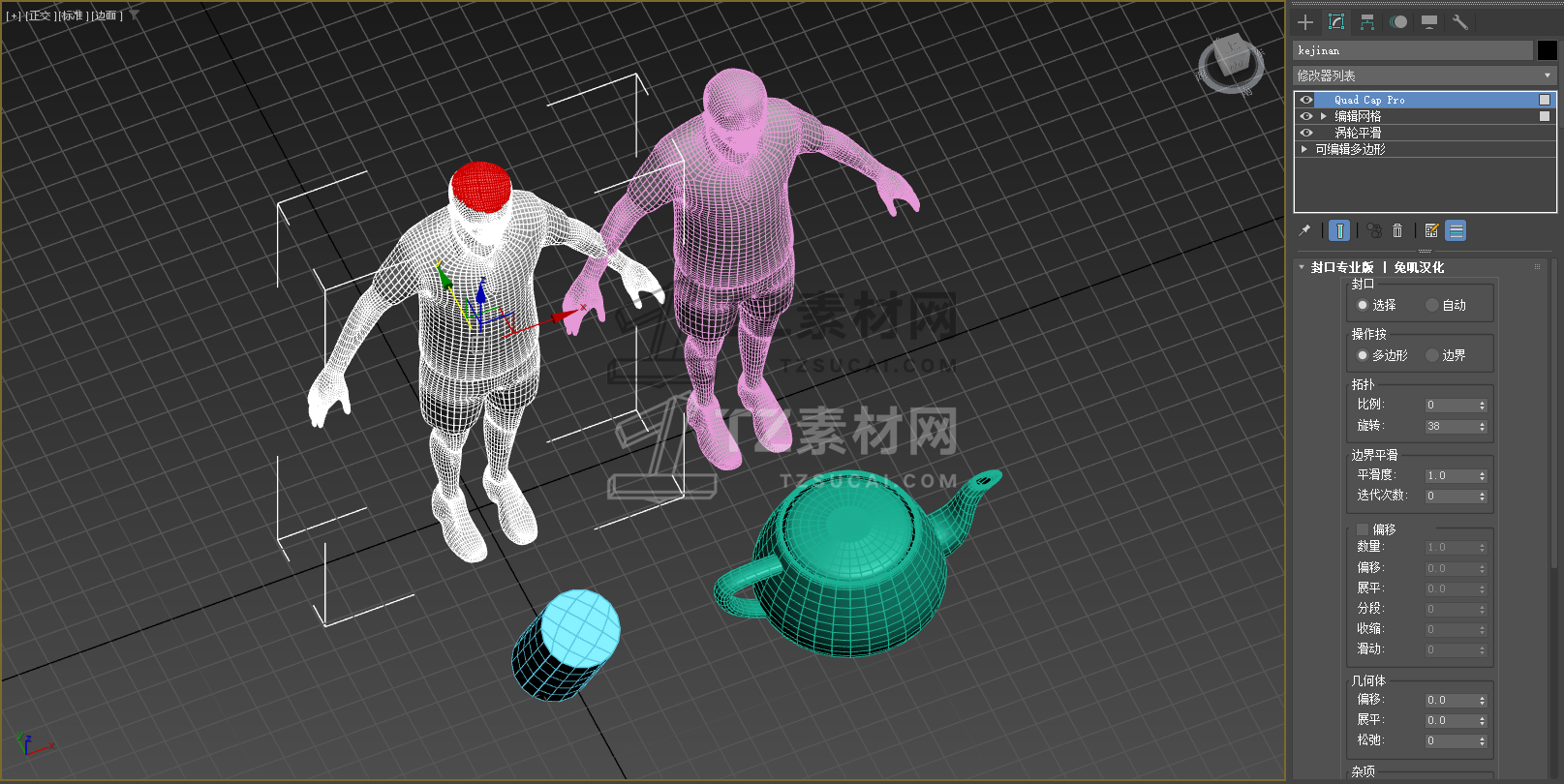Open the 修改器列表 modifier dropdown

pyautogui.click(x=1425, y=75)
